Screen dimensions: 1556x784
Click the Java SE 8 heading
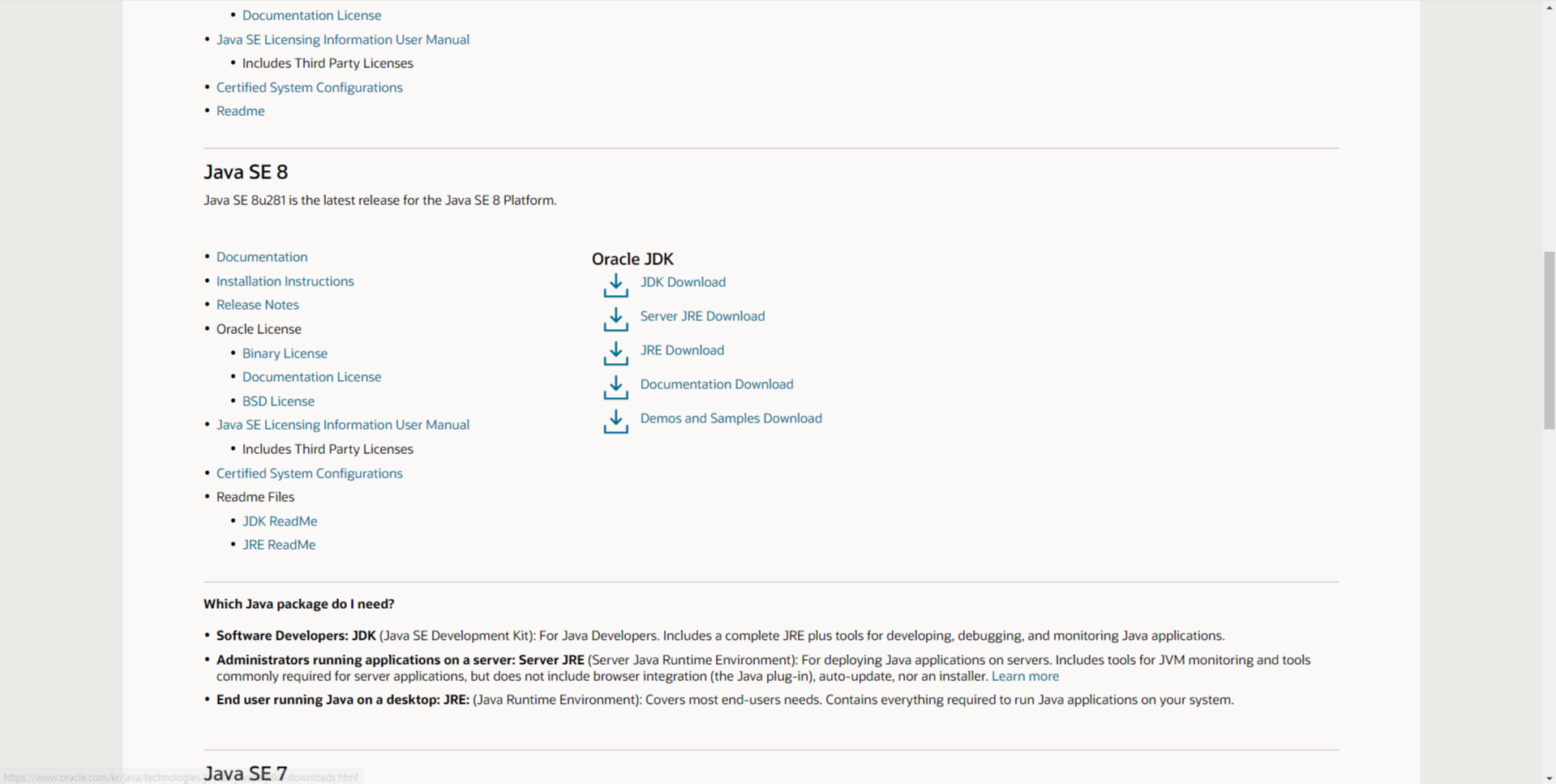246,172
